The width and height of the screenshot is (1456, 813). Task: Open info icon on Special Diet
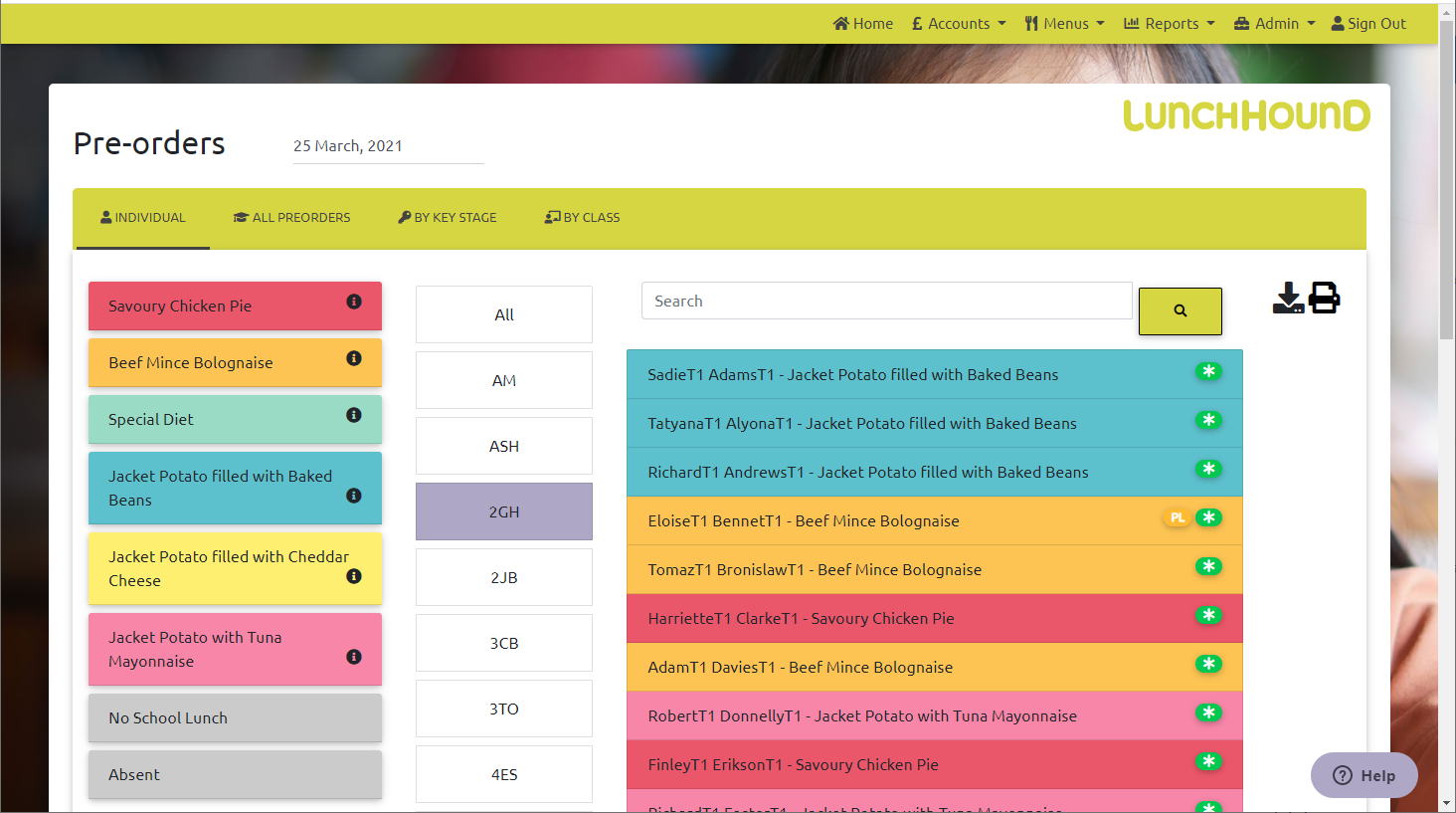click(354, 415)
